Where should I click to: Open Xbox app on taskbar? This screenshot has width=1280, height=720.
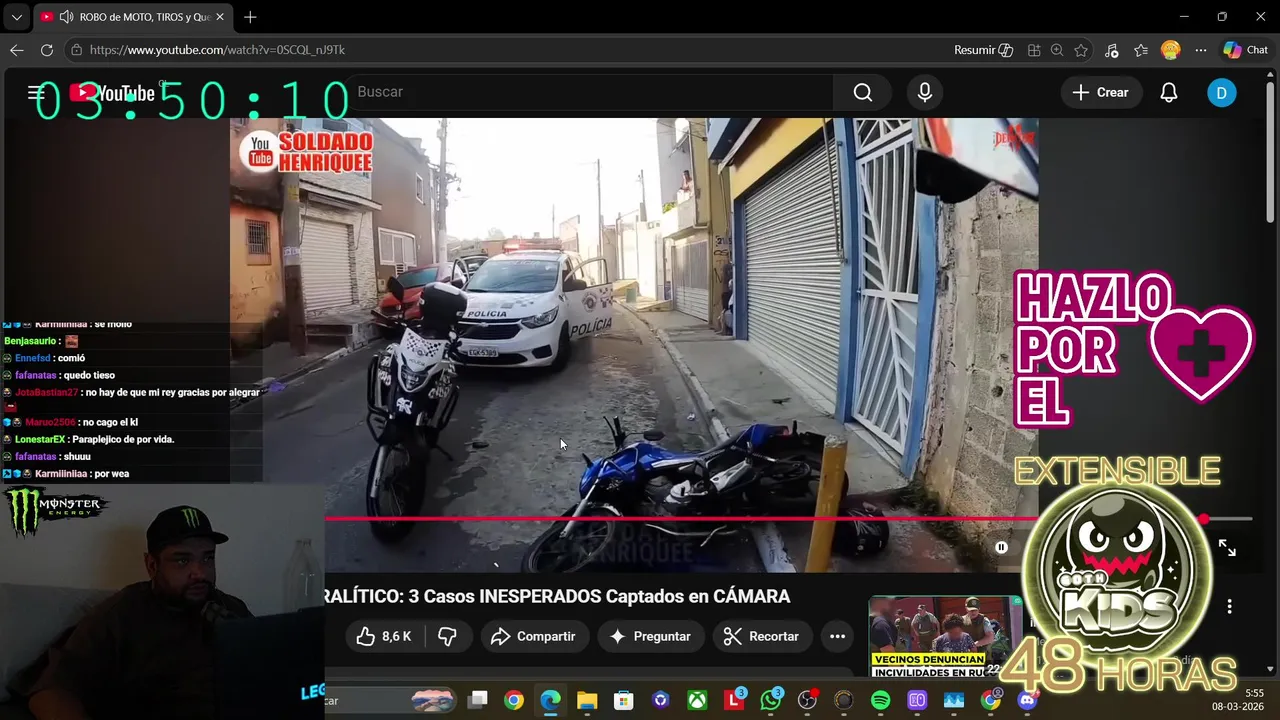697,700
